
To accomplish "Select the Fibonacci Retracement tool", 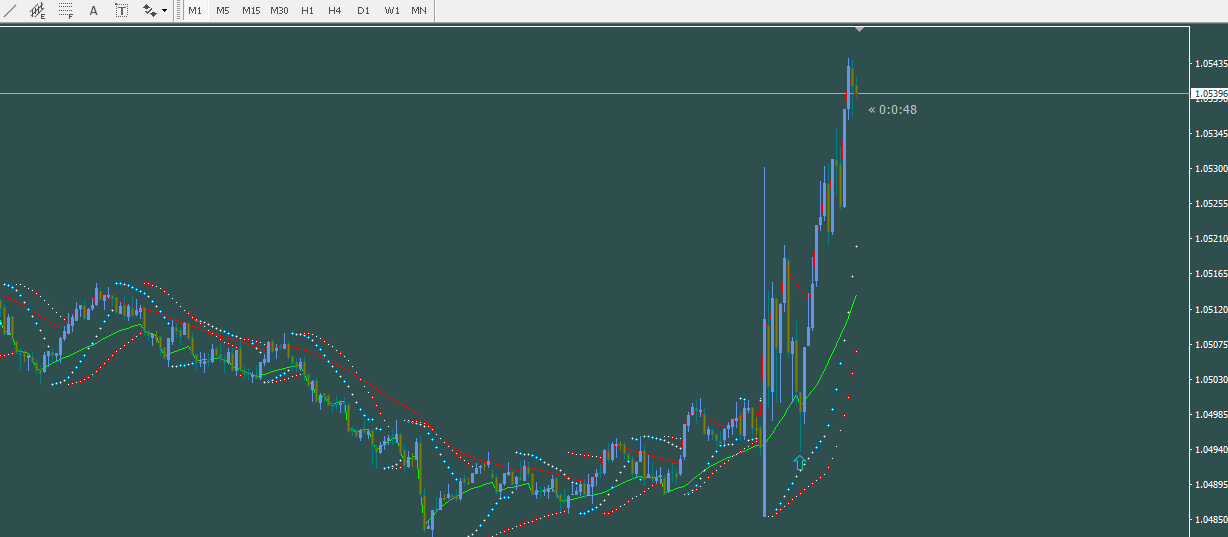I will click(x=66, y=11).
